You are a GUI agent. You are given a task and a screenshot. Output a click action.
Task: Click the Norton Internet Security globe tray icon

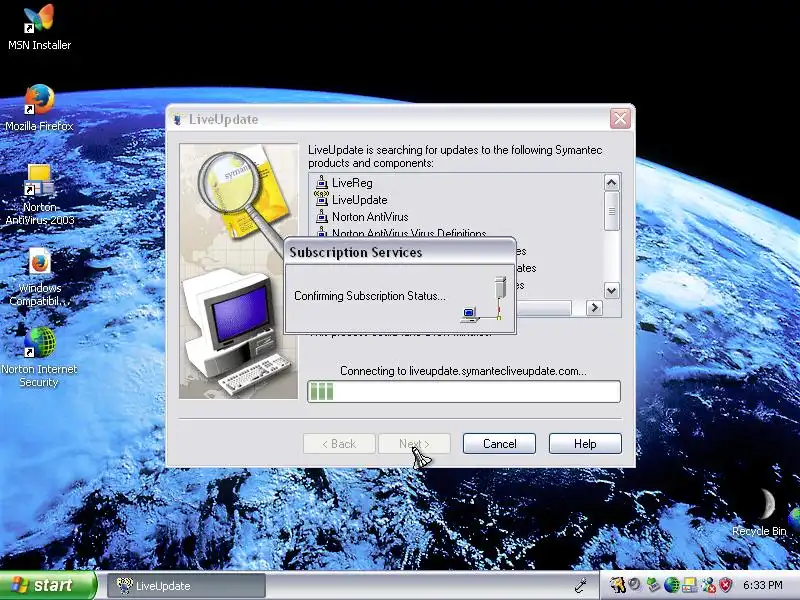pos(671,585)
